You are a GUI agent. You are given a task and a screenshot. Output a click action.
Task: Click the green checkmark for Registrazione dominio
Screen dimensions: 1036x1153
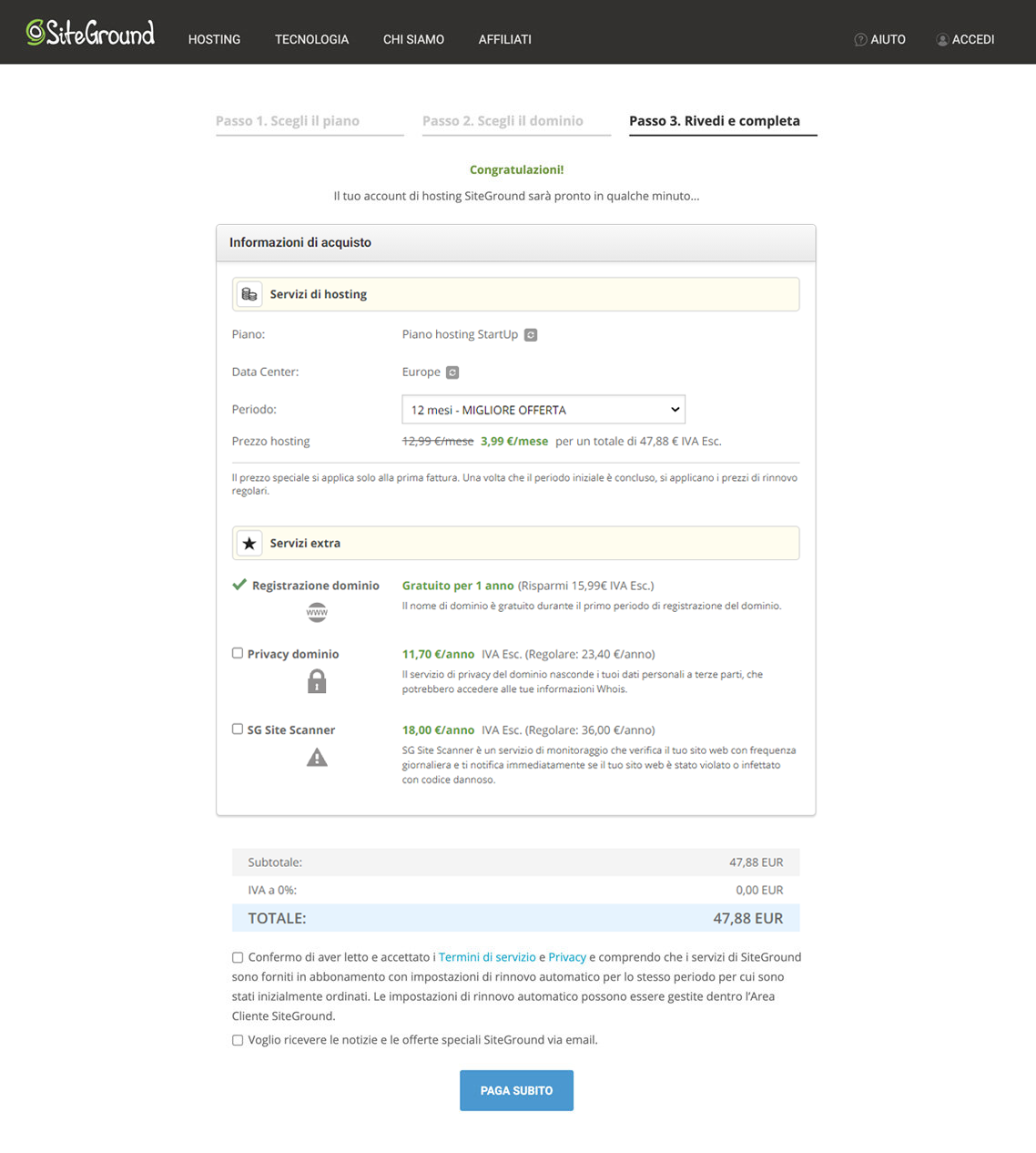coord(239,585)
